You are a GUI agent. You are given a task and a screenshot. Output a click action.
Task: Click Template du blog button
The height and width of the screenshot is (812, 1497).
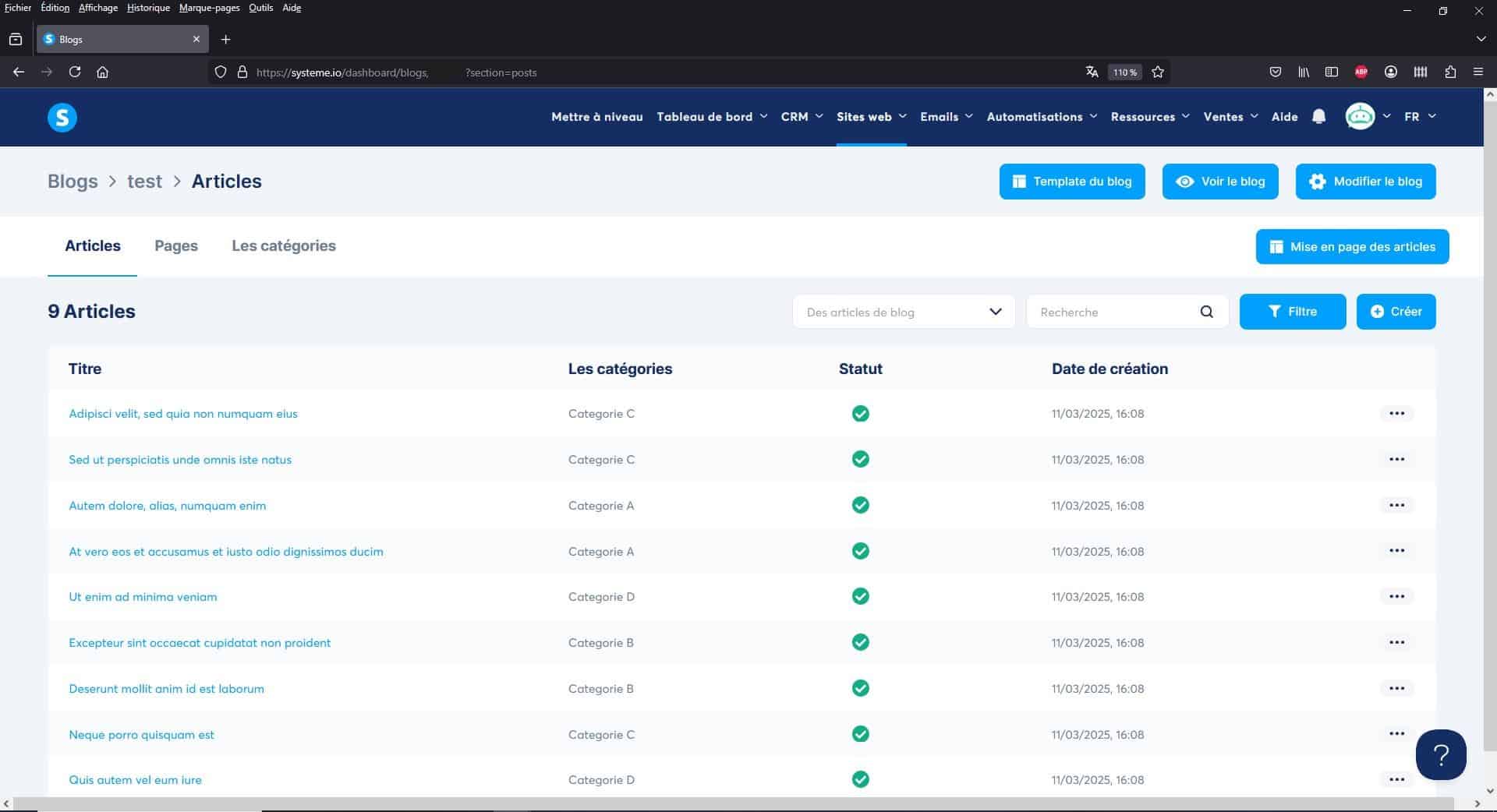(1072, 182)
